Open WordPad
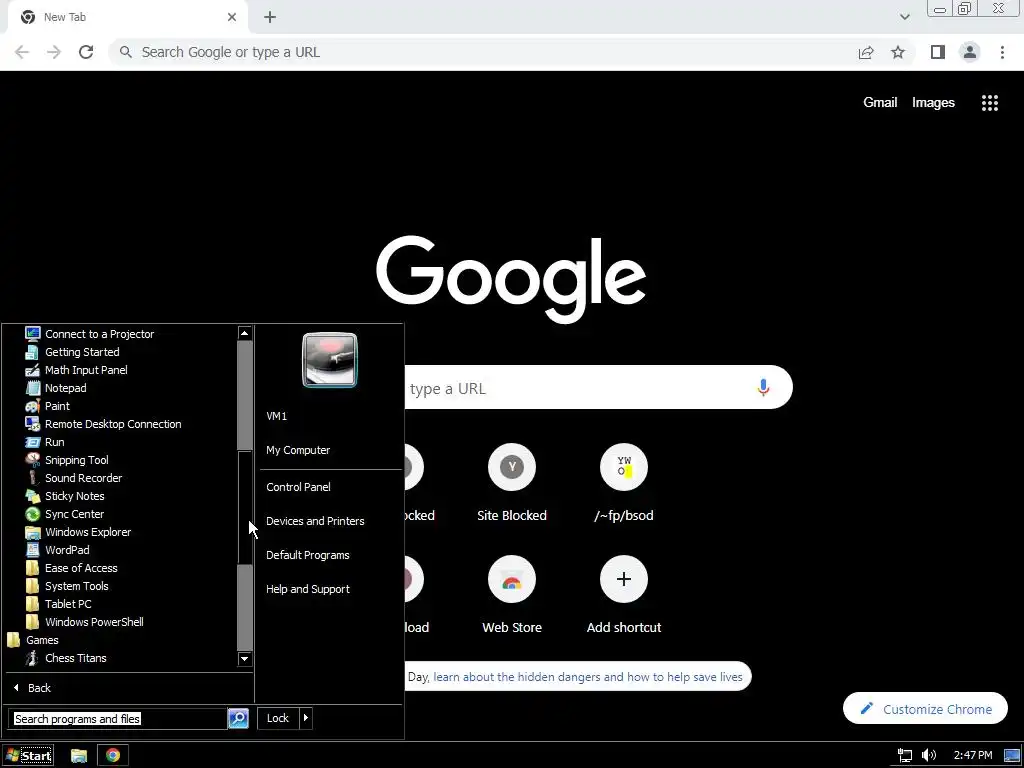The image size is (1024, 768). (x=57, y=550)
